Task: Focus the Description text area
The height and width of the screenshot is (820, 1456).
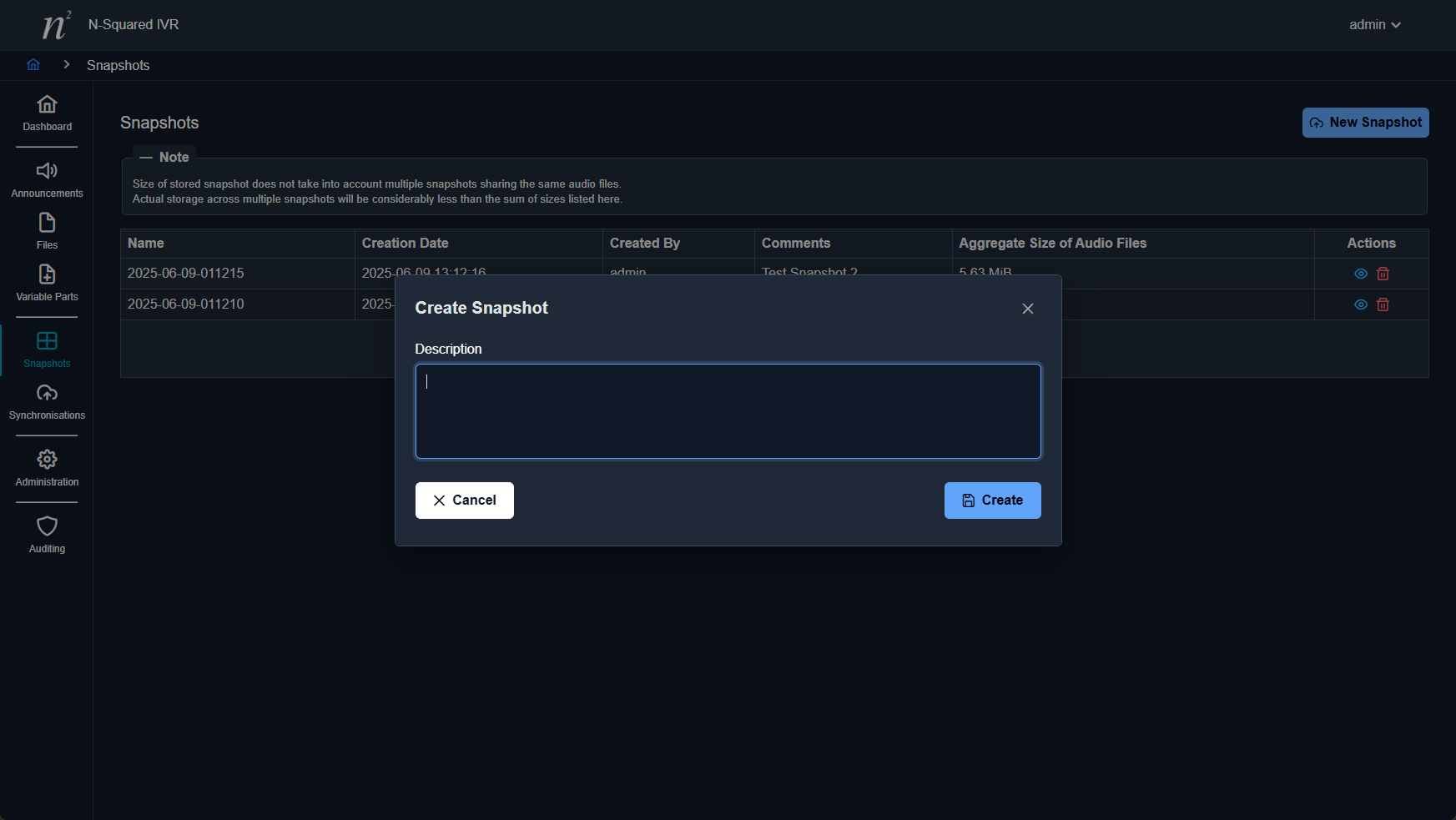Action: pos(728,411)
